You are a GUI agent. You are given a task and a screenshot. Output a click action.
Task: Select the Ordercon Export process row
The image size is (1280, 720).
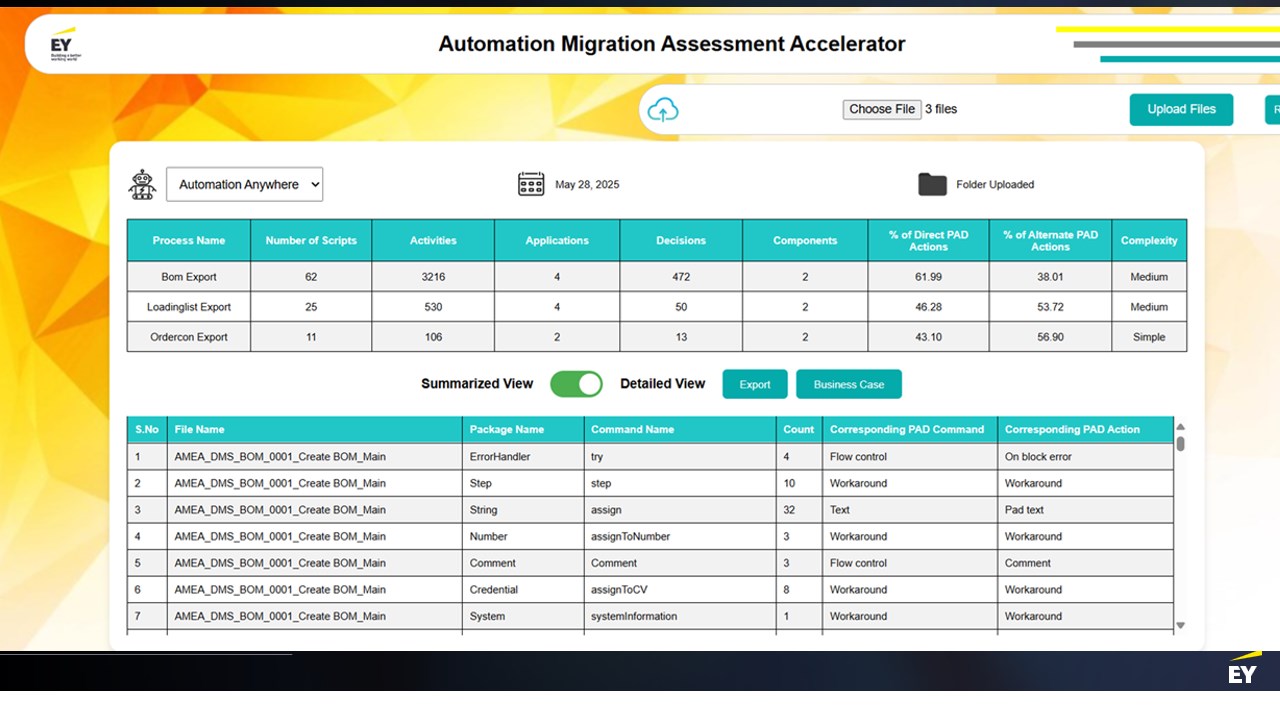tap(657, 337)
